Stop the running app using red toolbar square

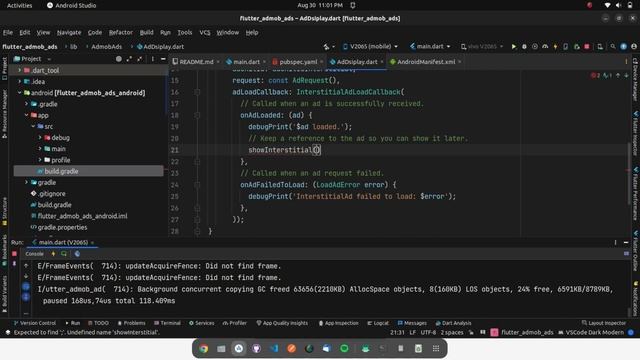tap(587, 47)
